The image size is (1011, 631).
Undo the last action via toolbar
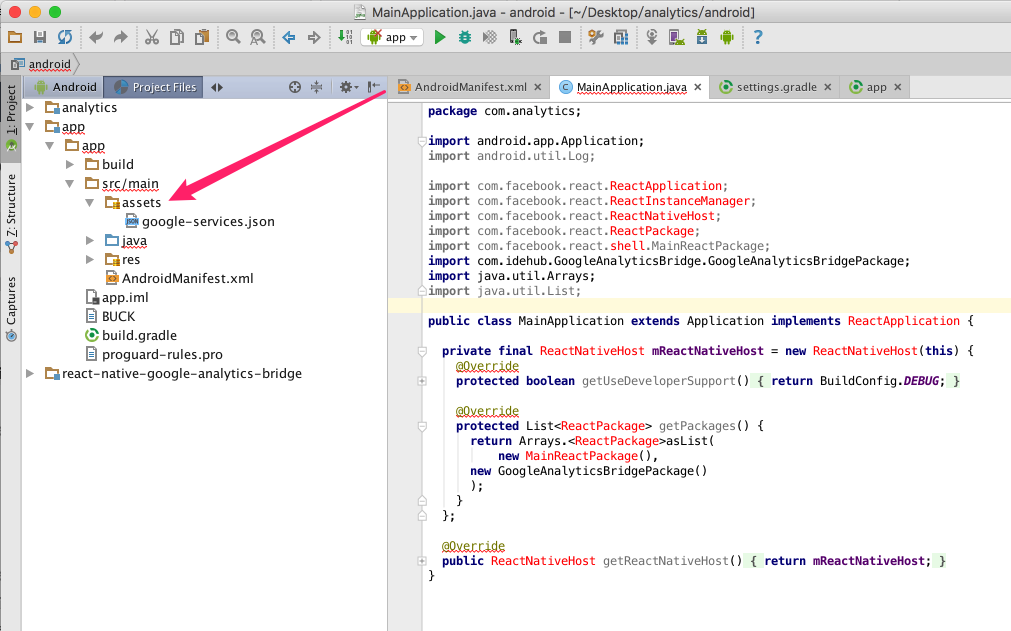(96, 37)
